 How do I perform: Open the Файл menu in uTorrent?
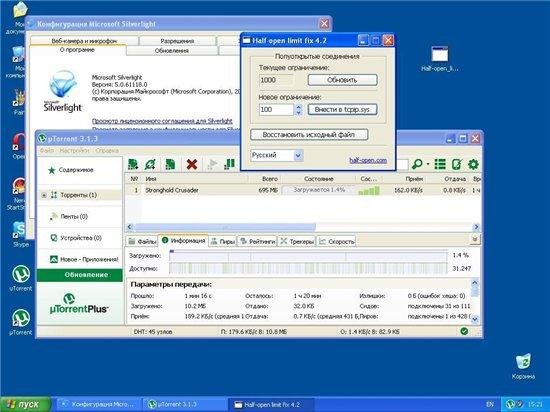coord(46,150)
